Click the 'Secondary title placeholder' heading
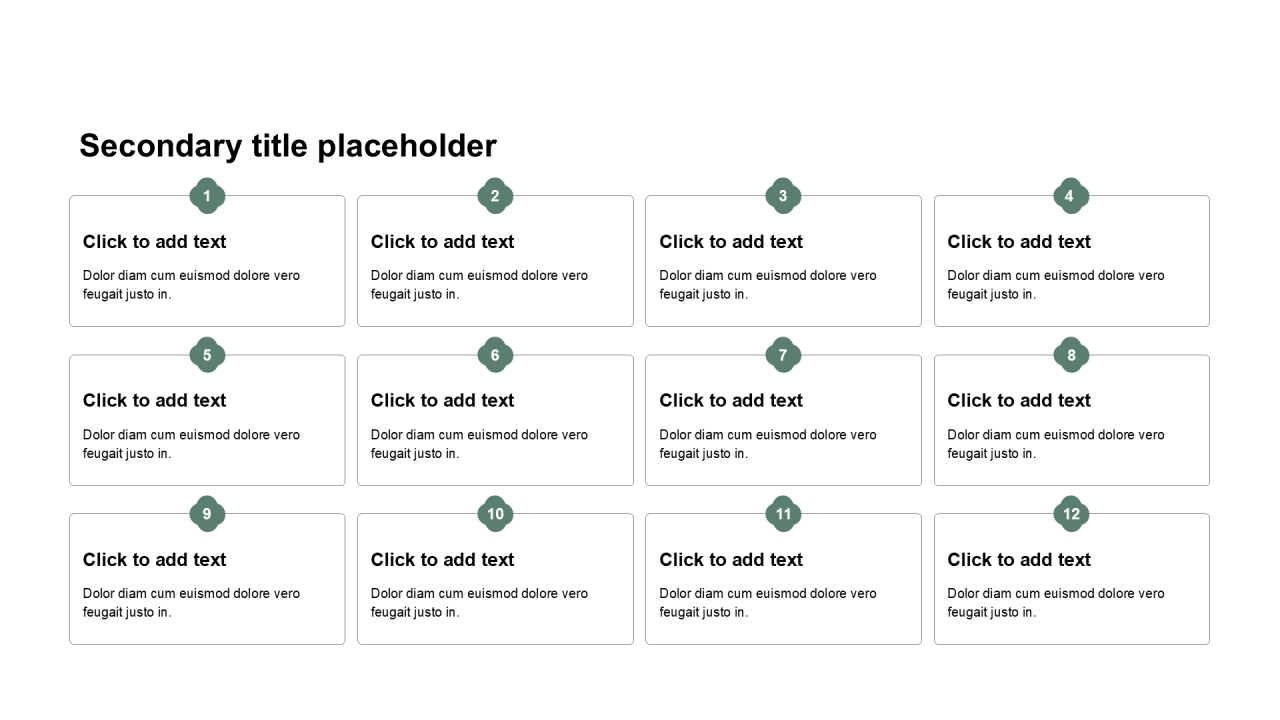The height and width of the screenshot is (720, 1280). pyautogui.click(x=288, y=146)
